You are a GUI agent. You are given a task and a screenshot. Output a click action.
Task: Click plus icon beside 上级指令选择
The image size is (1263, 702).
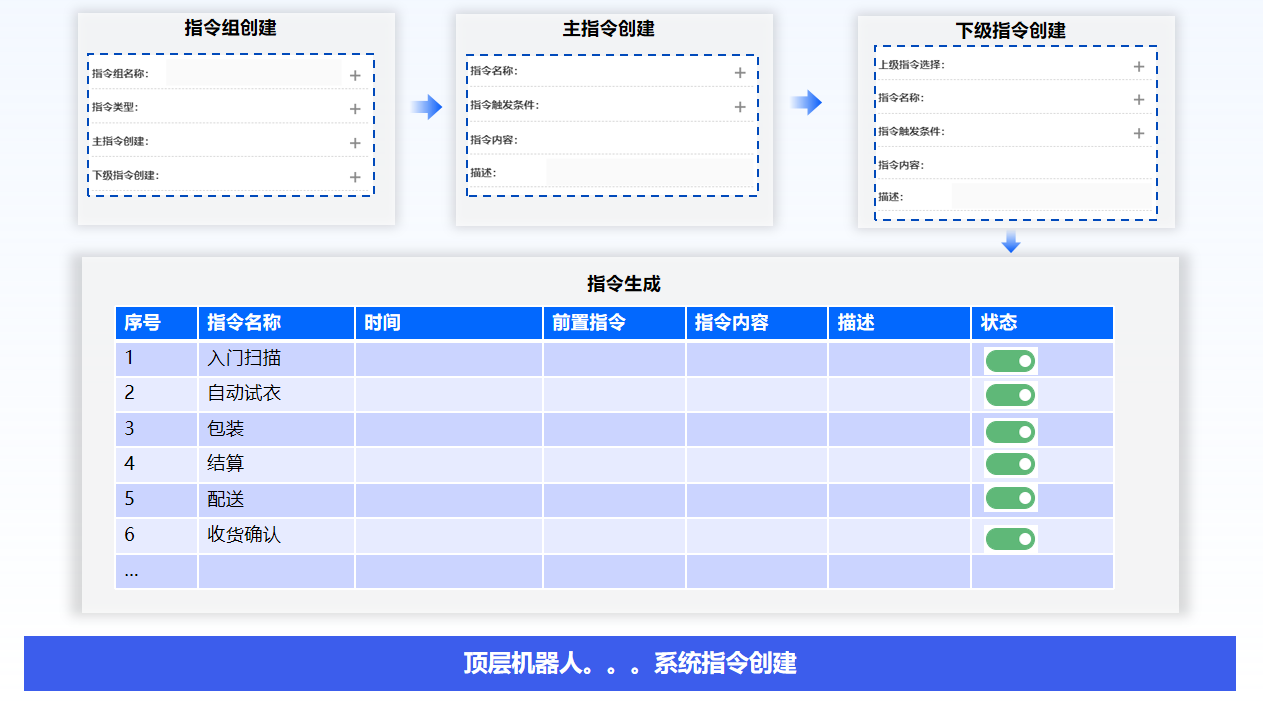1138,66
